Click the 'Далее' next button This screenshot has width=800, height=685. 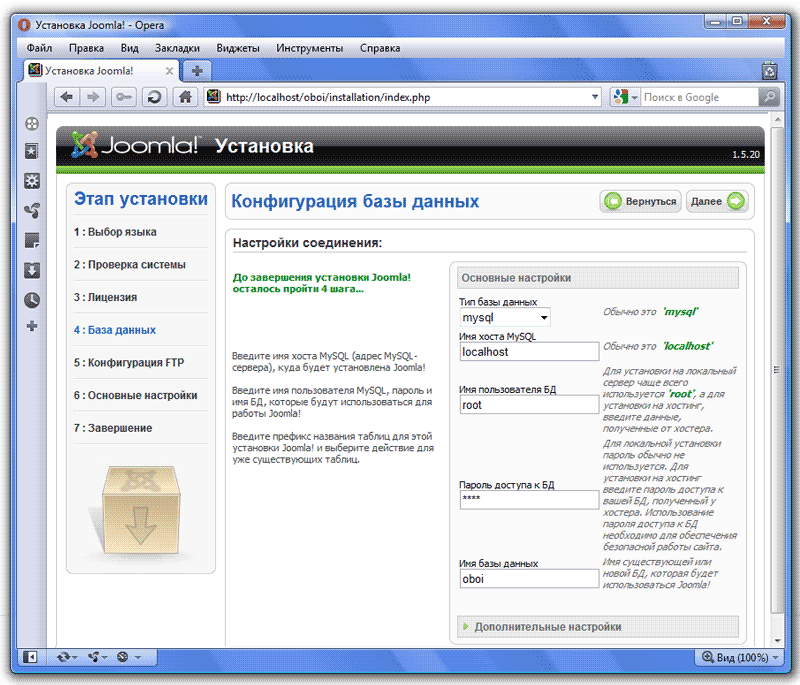point(718,201)
